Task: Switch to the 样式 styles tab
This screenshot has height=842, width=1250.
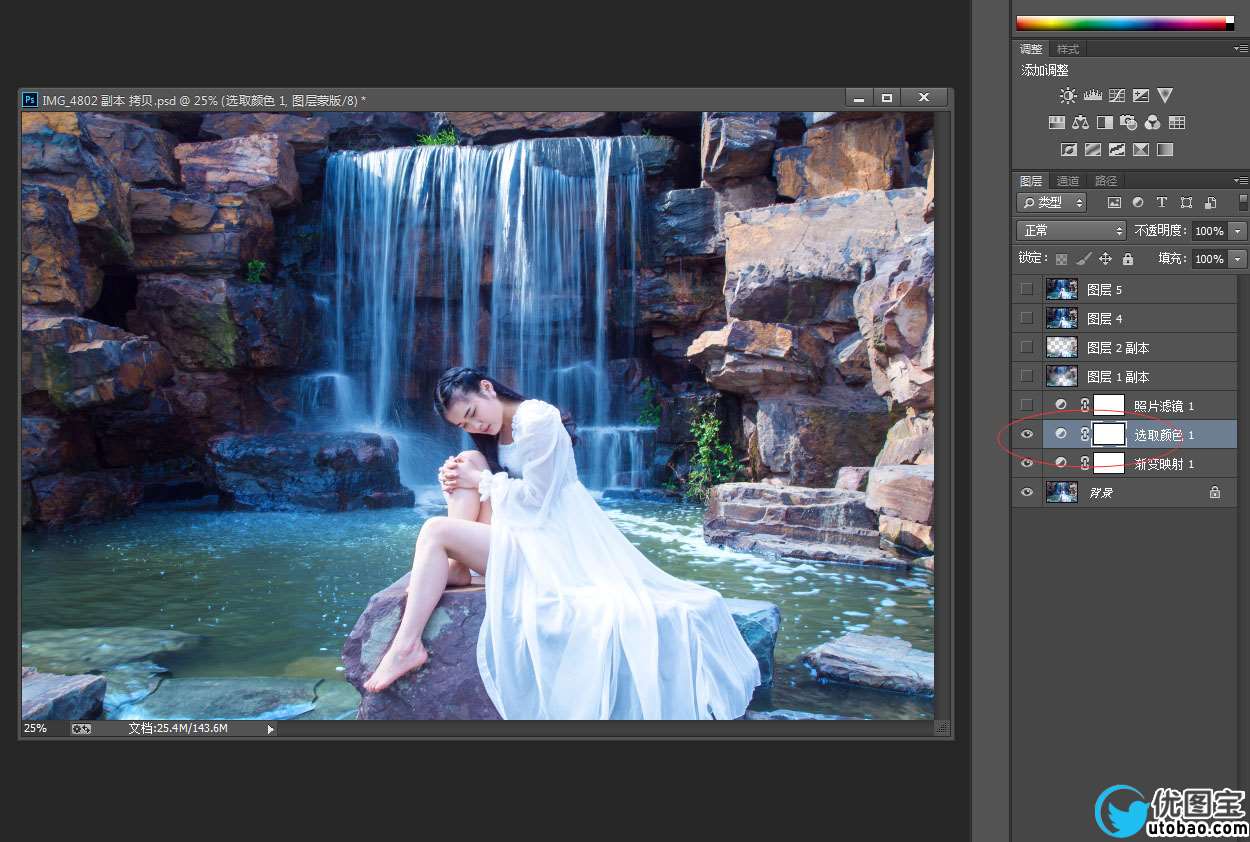Action: (x=1068, y=49)
